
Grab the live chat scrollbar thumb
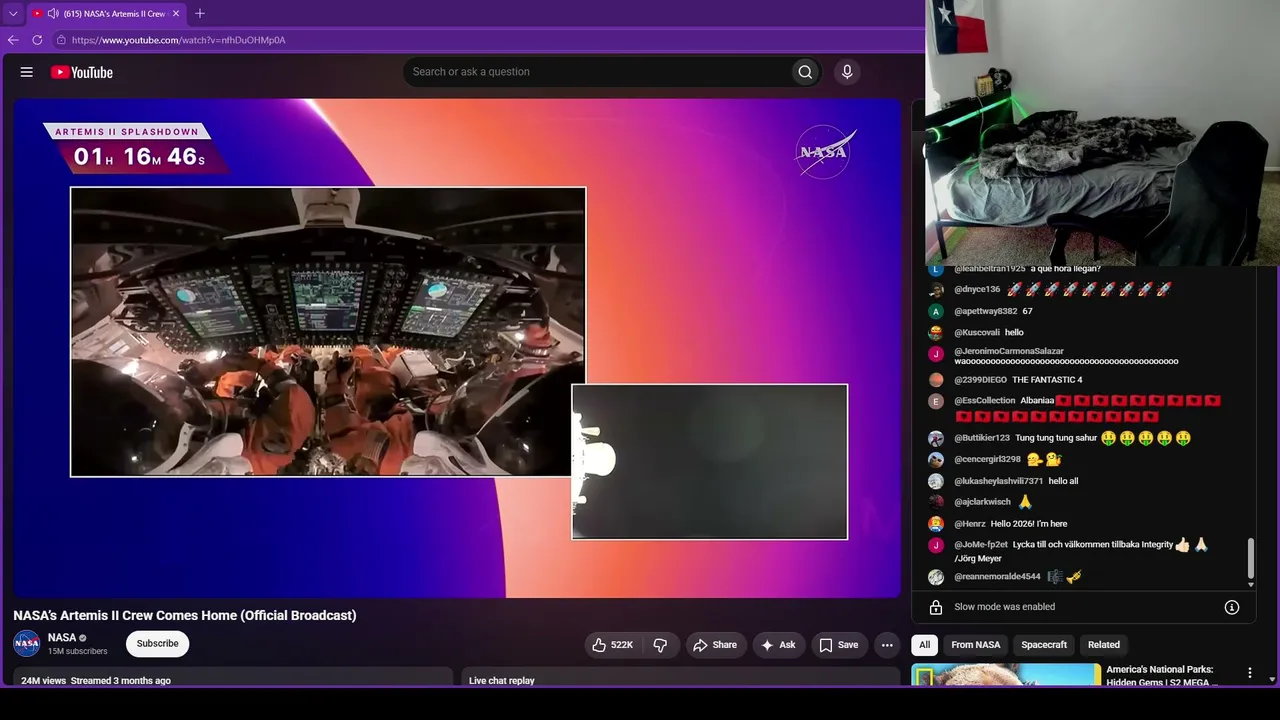(x=1251, y=559)
